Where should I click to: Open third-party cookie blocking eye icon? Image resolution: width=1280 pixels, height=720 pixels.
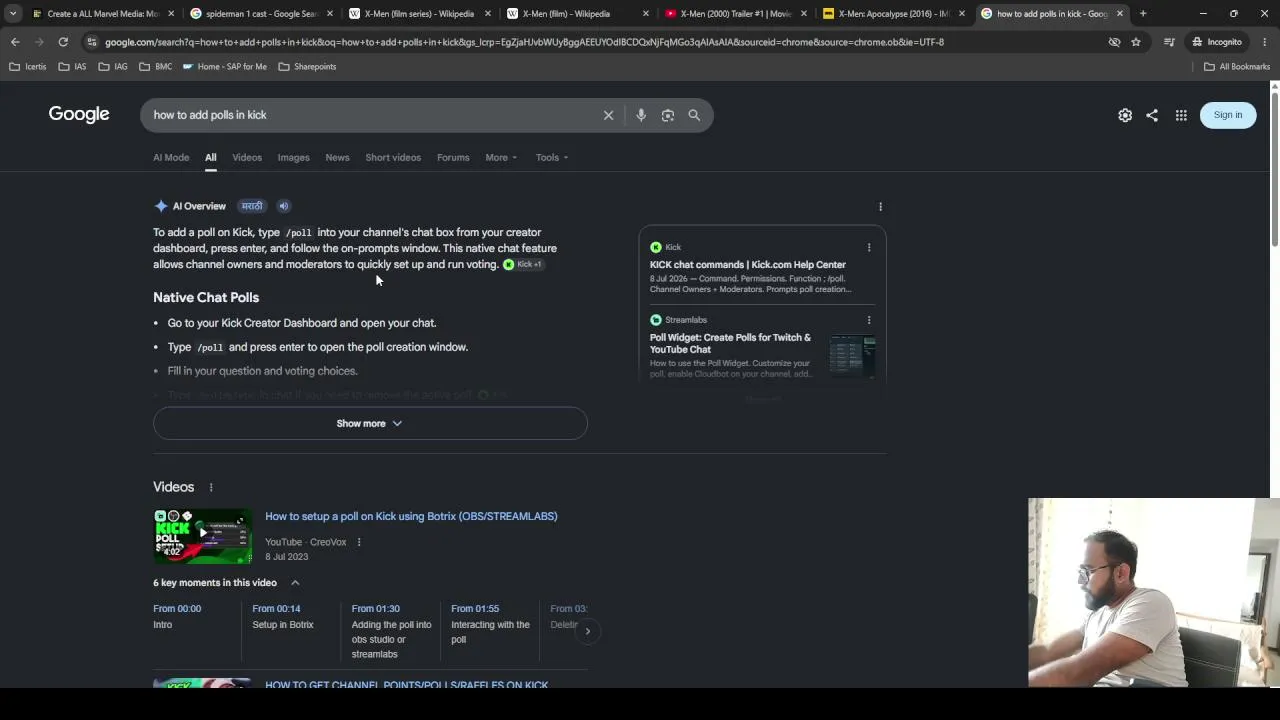pos(1114,42)
